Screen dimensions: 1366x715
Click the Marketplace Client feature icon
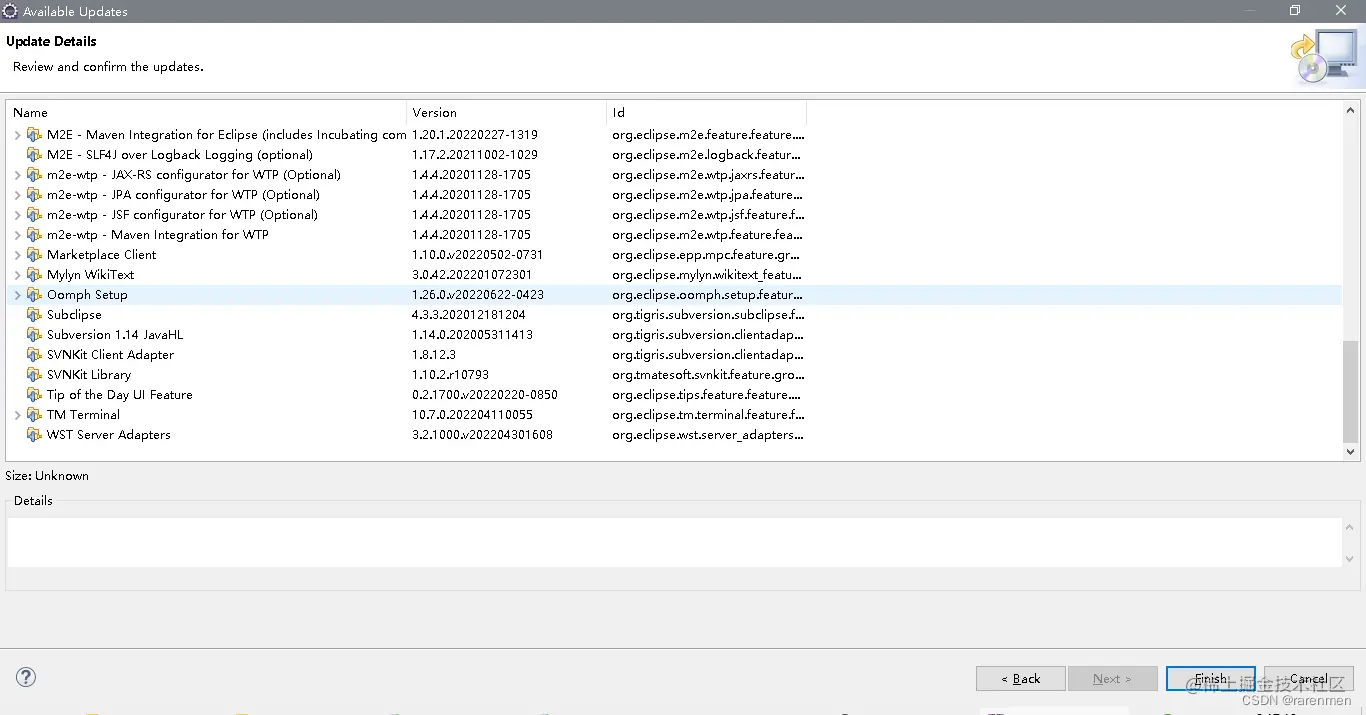[x=34, y=255]
